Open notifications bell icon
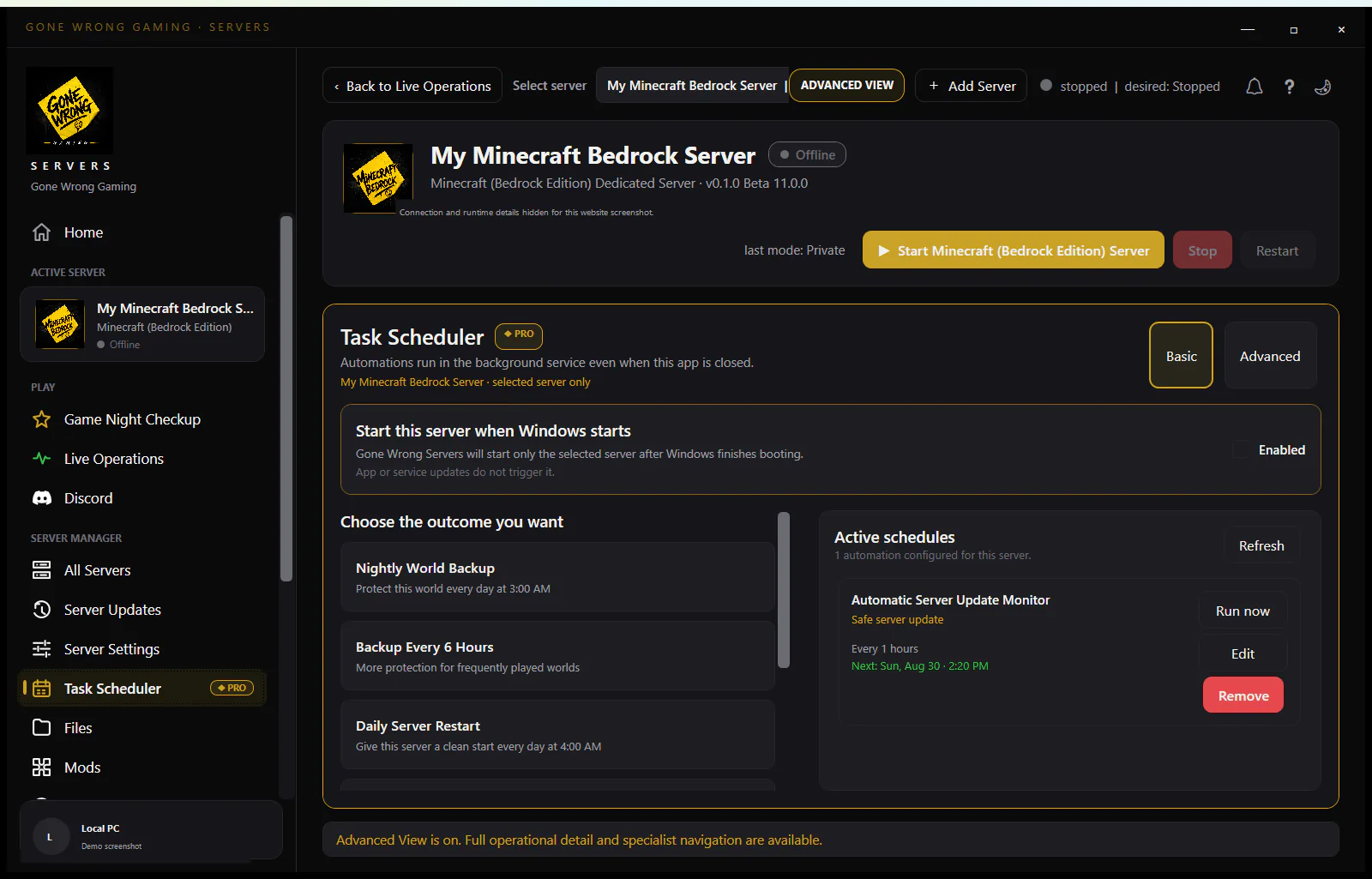 pos(1254,86)
